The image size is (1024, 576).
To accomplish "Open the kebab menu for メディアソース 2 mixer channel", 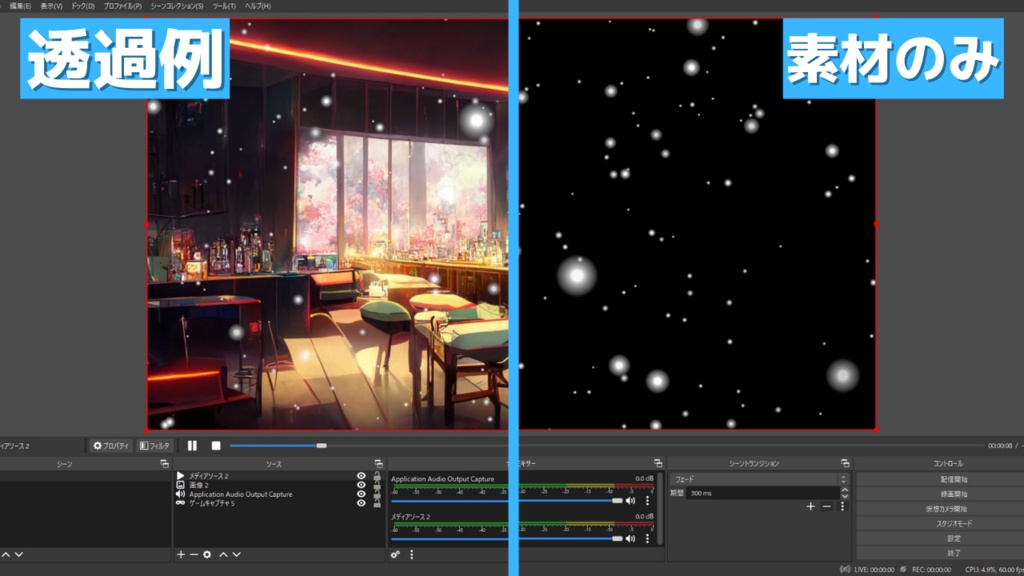I will (x=648, y=538).
